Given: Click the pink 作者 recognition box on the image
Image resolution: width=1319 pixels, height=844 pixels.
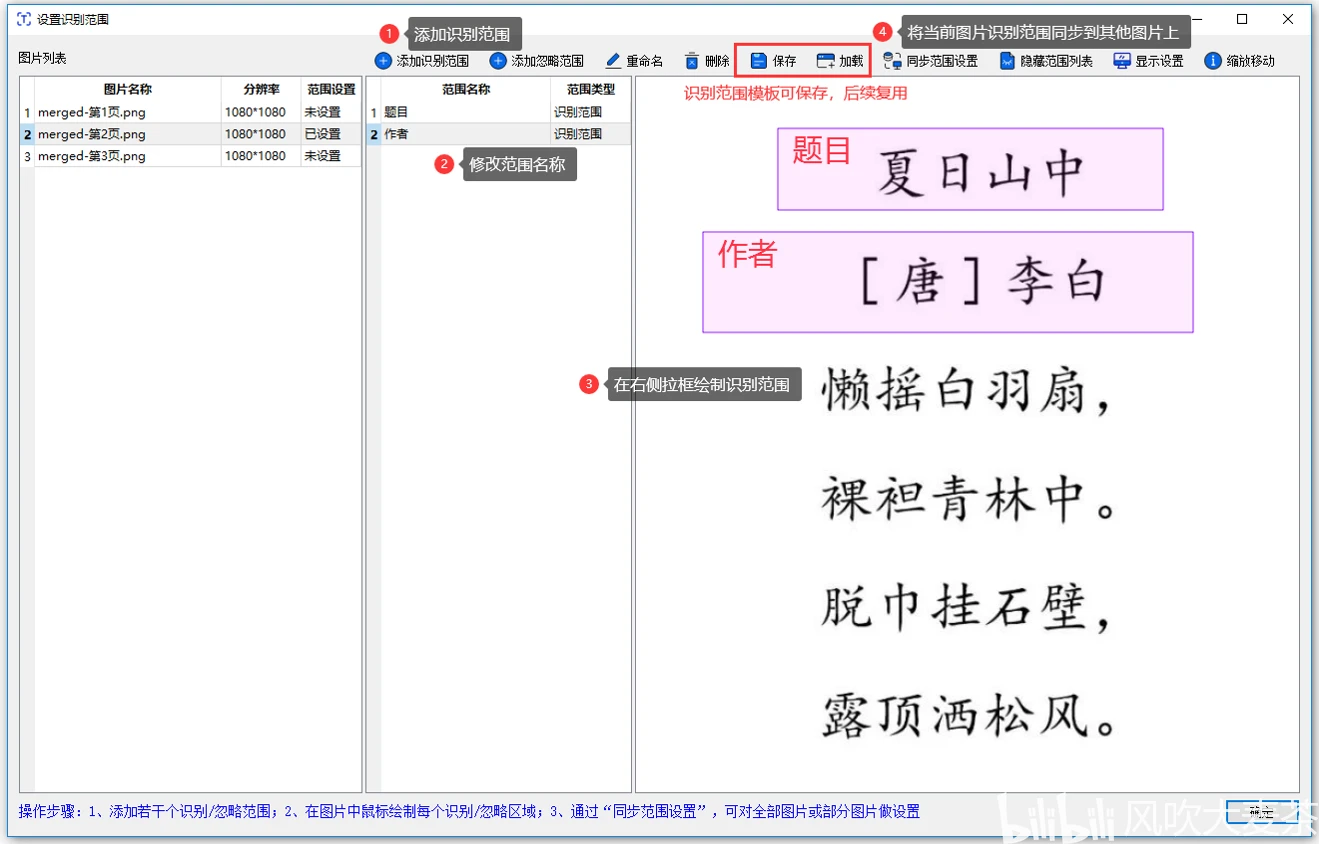Looking at the screenshot, I should click(x=948, y=282).
